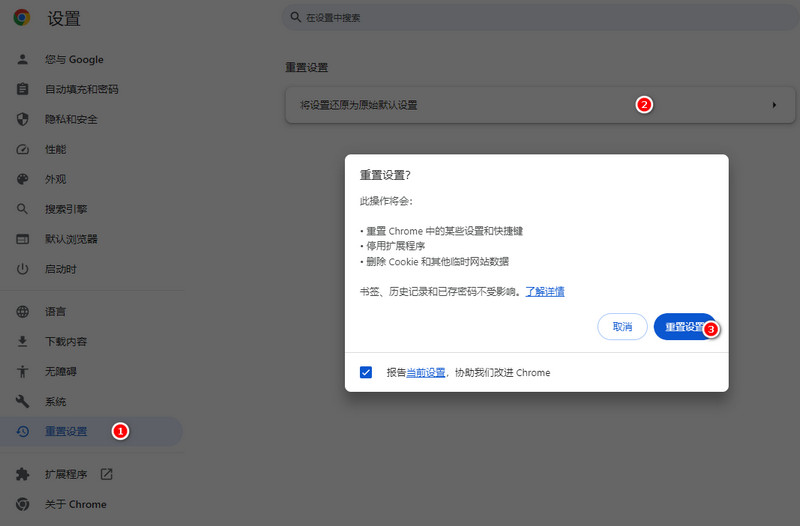The width and height of the screenshot is (800, 526).
Task: Open the 了解详情 link
Action: [545, 291]
